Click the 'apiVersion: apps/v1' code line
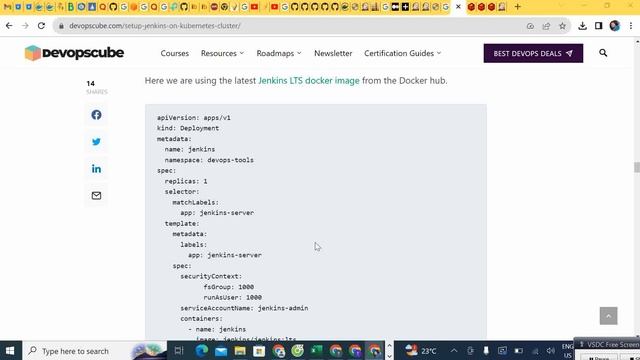 click(x=193, y=118)
